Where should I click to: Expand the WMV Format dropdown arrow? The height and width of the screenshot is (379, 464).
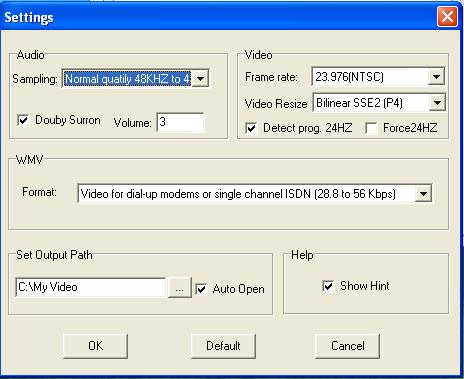tap(423, 194)
